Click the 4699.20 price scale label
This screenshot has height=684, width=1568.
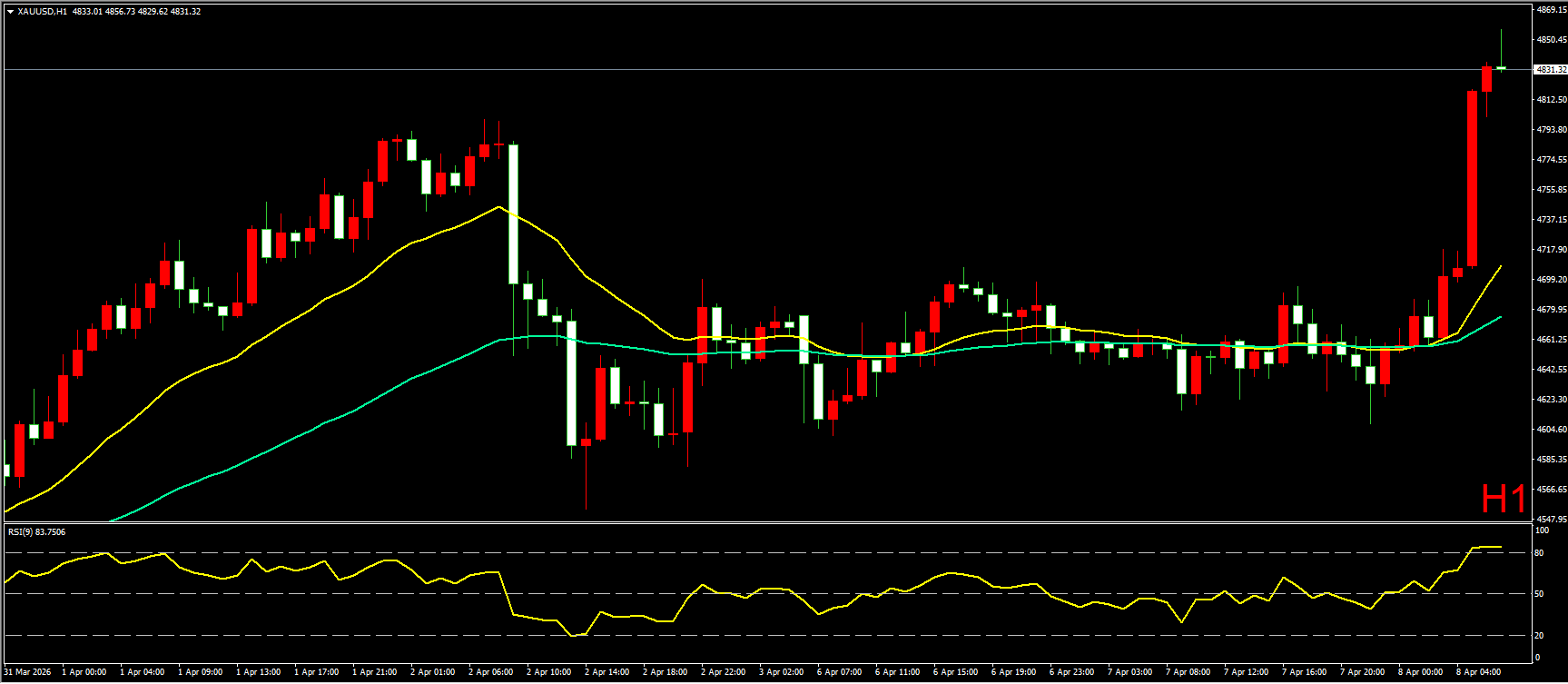pos(1551,280)
